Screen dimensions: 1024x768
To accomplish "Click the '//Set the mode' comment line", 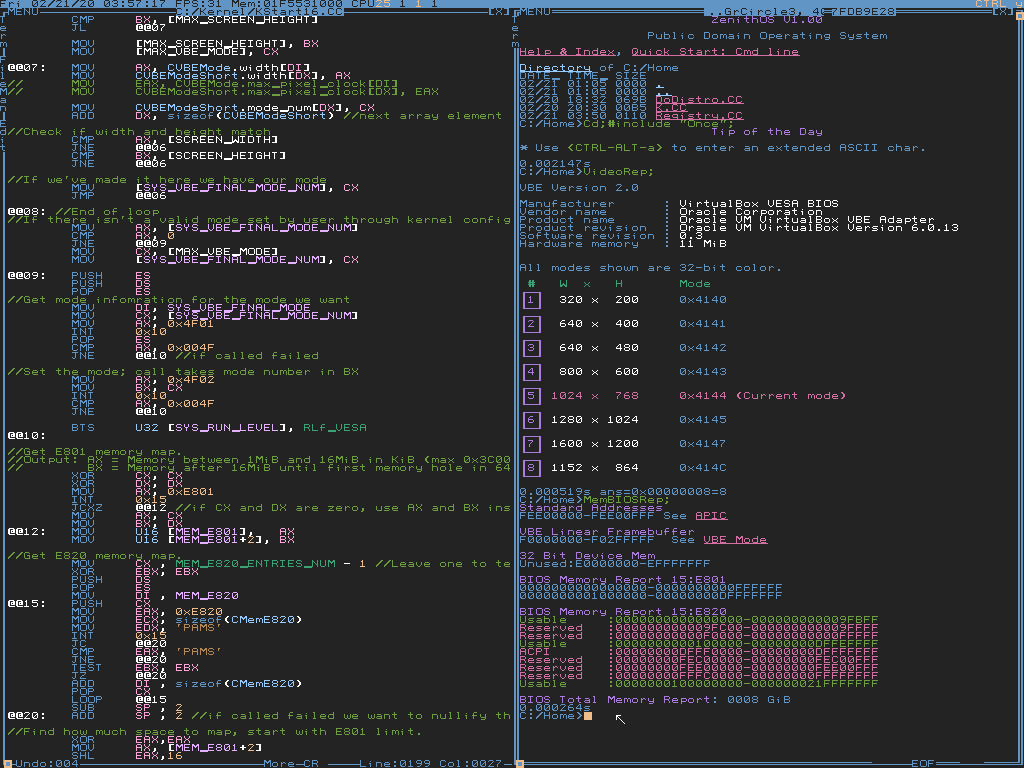I will [x=183, y=372].
